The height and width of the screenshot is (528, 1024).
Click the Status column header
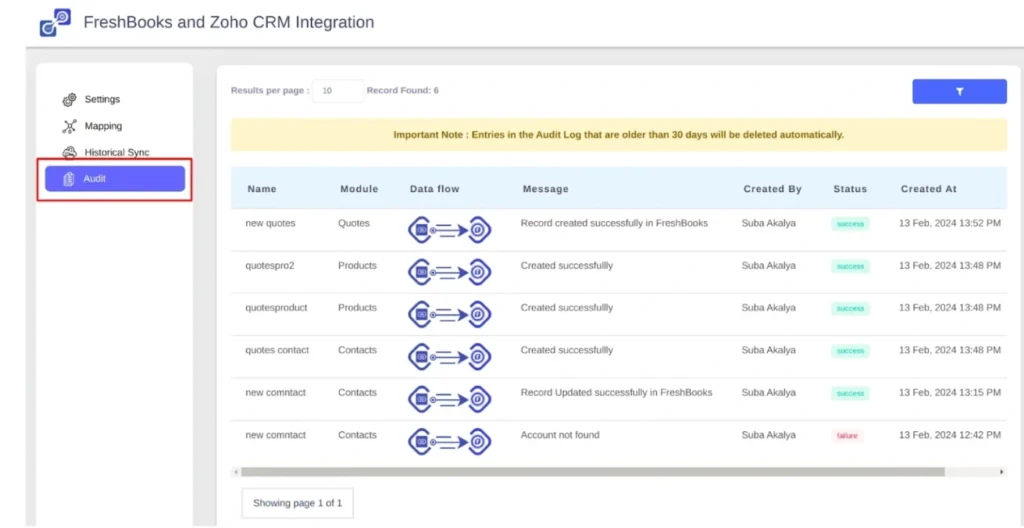click(x=850, y=189)
